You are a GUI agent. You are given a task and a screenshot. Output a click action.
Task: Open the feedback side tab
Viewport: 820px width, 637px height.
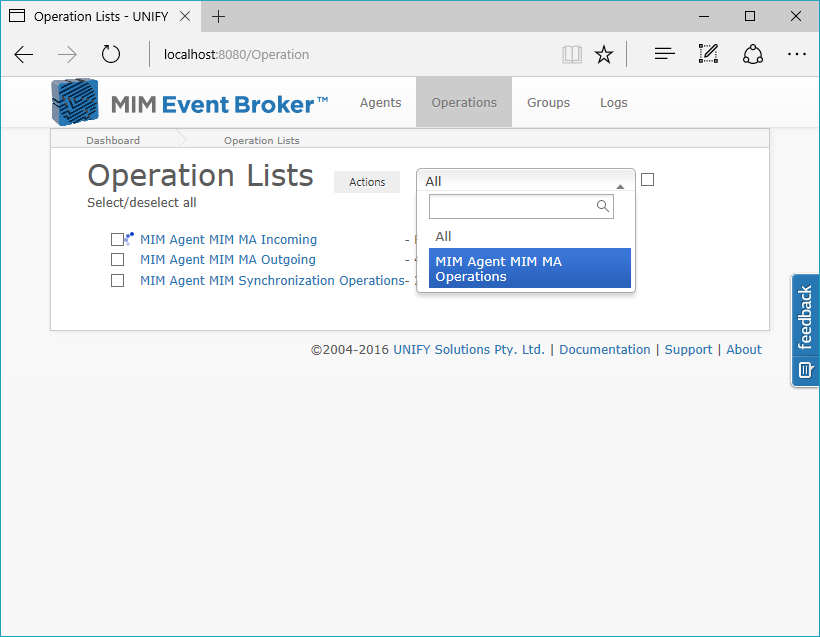tap(805, 330)
